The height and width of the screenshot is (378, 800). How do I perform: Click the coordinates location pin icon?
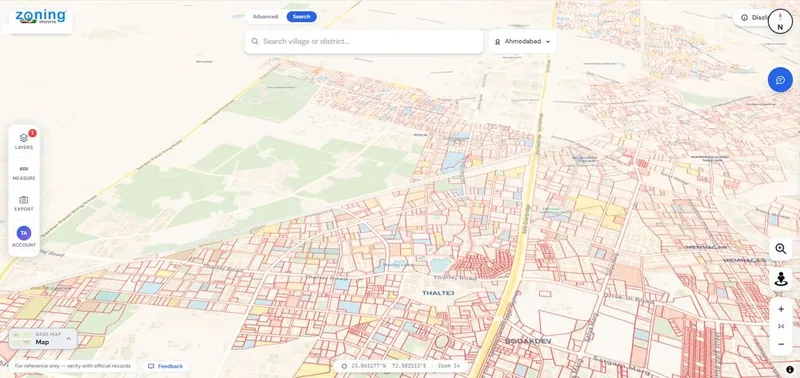click(344, 366)
